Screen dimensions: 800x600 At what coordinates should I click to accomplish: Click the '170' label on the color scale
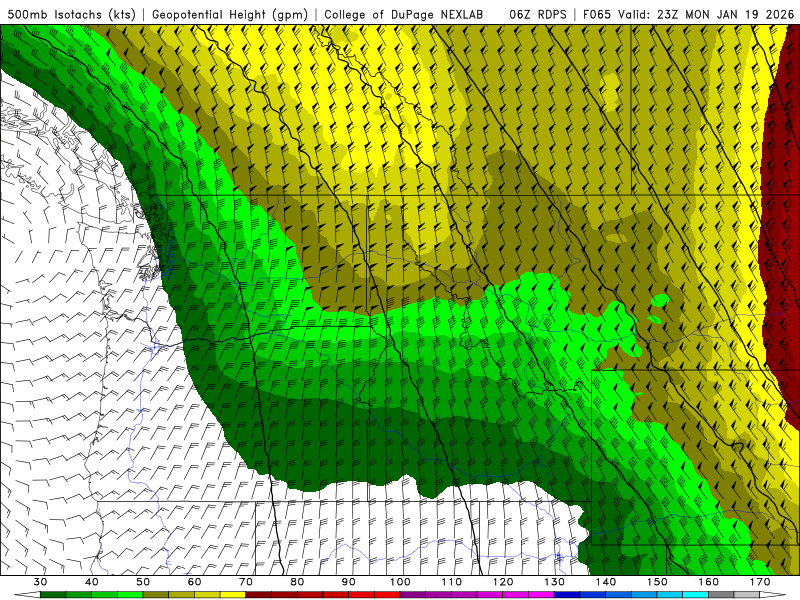[760, 582]
